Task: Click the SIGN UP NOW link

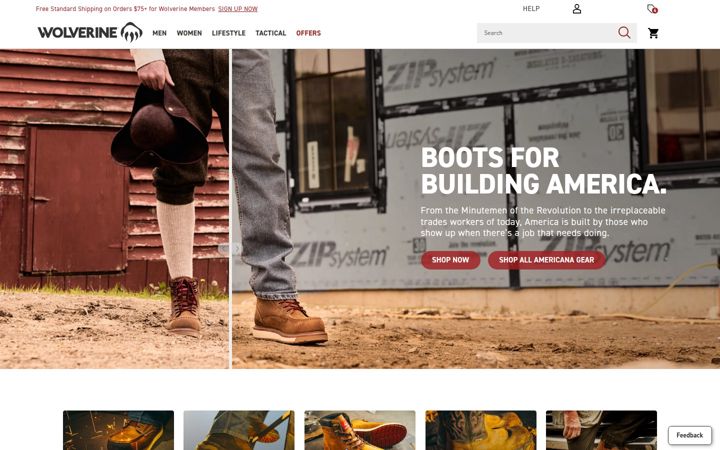Action: (x=238, y=9)
